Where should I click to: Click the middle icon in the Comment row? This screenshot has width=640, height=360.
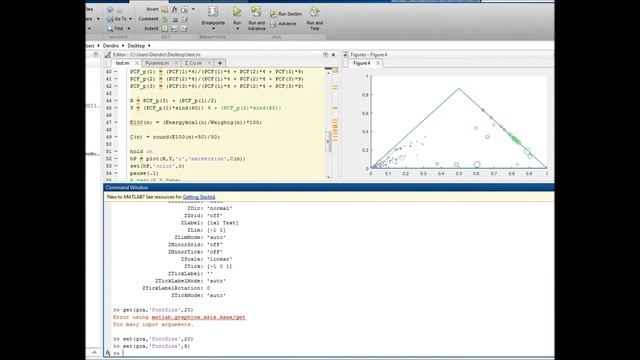pyautogui.click(x=175, y=19)
